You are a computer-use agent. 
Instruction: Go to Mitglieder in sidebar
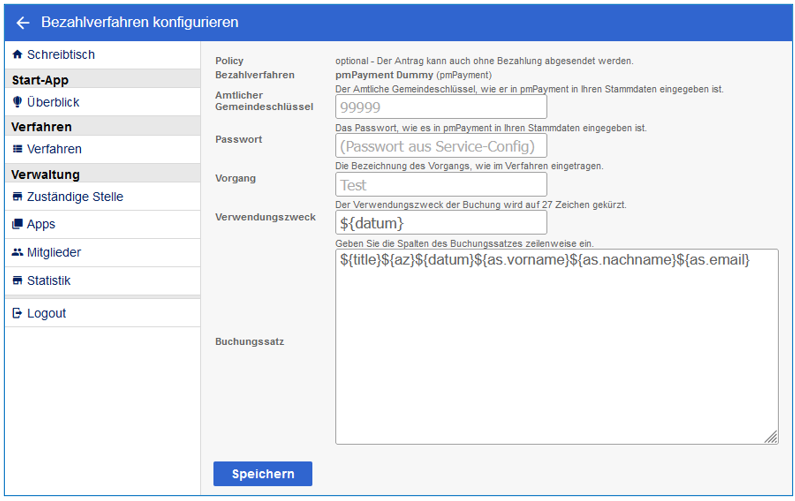(54, 253)
